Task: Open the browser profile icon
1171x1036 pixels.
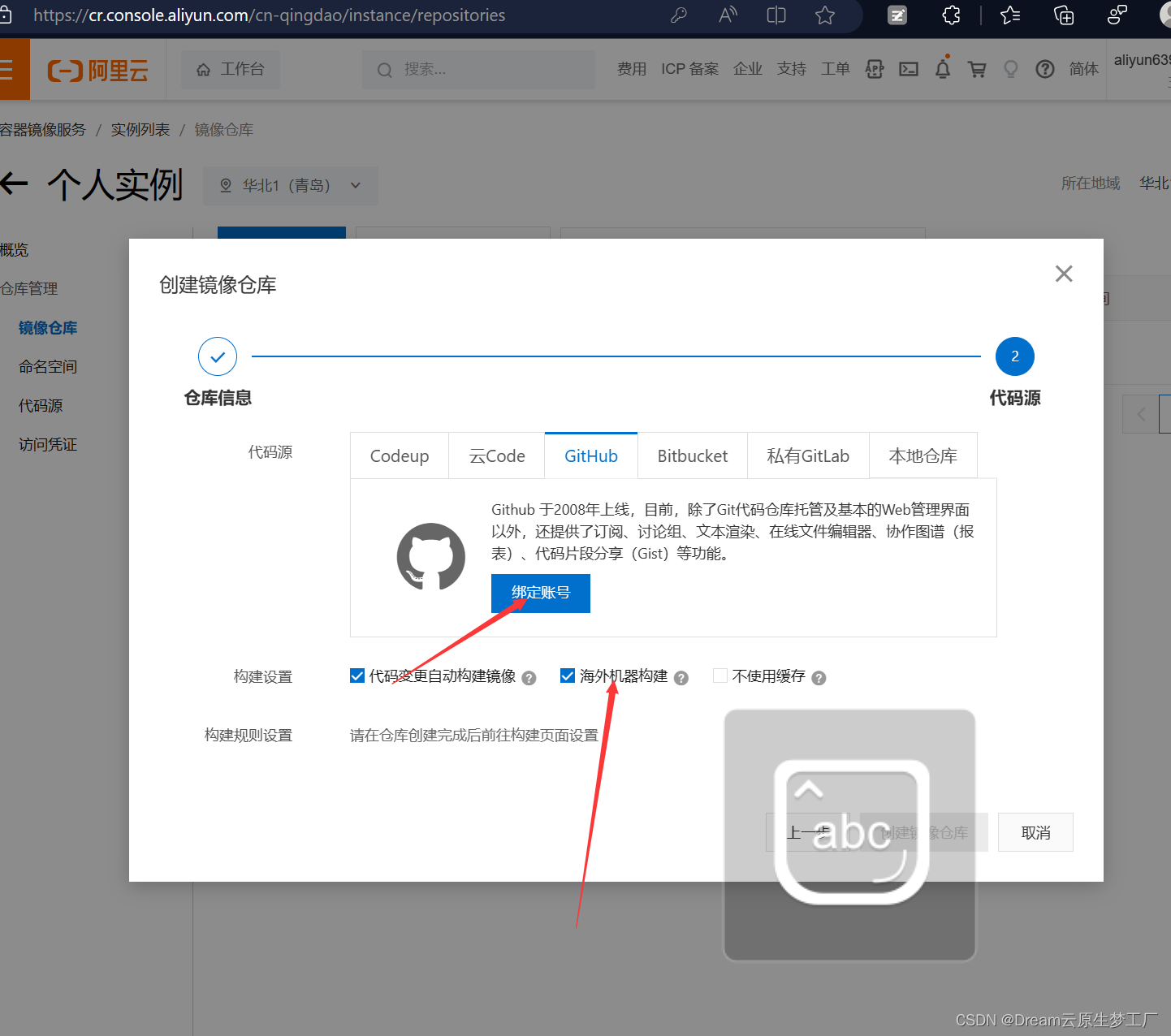Action: pos(1165,14)
